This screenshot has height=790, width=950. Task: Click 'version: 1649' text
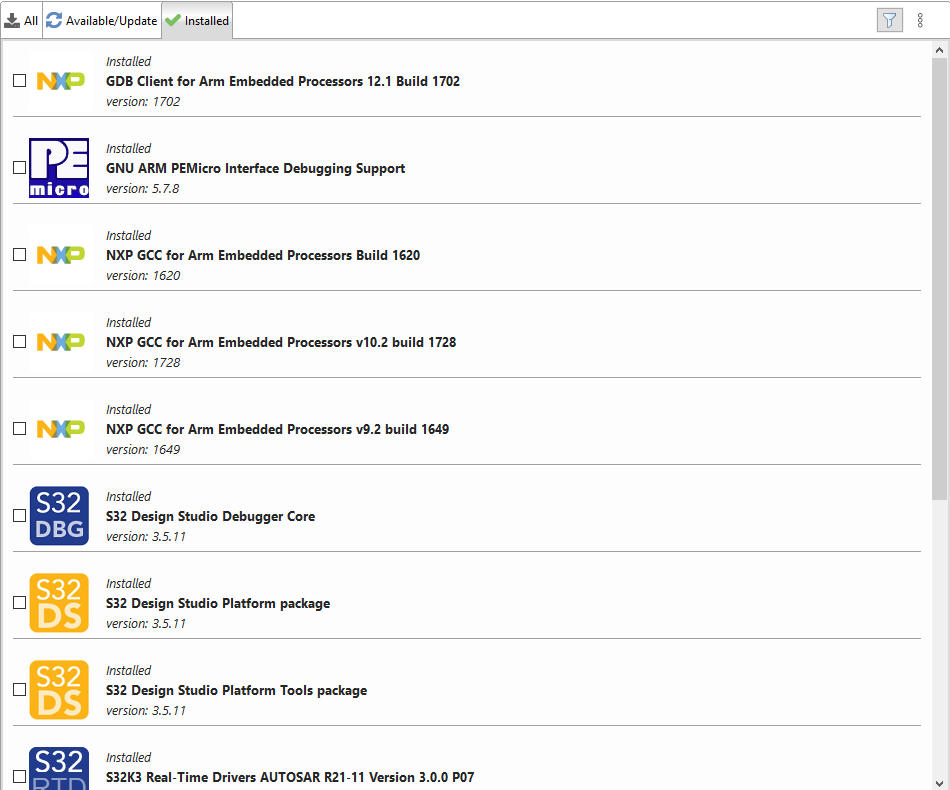[143, 450]
